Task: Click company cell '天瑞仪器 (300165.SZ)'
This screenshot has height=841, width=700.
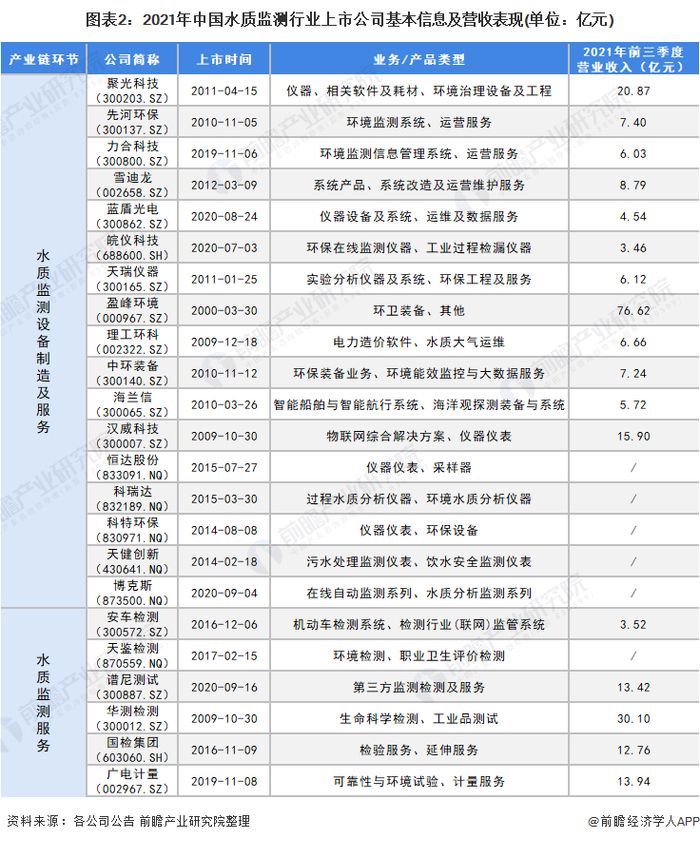Action: [x=132, y=279]
